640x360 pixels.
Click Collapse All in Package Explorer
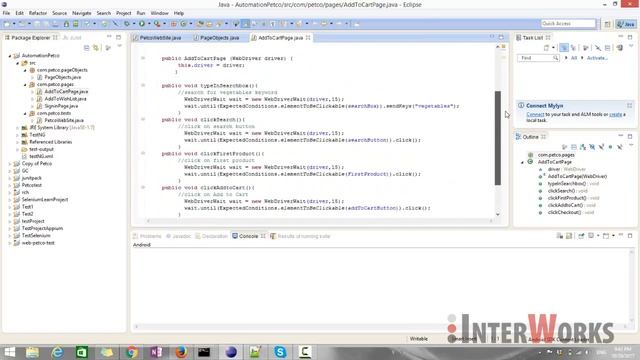tap(87, 48)
